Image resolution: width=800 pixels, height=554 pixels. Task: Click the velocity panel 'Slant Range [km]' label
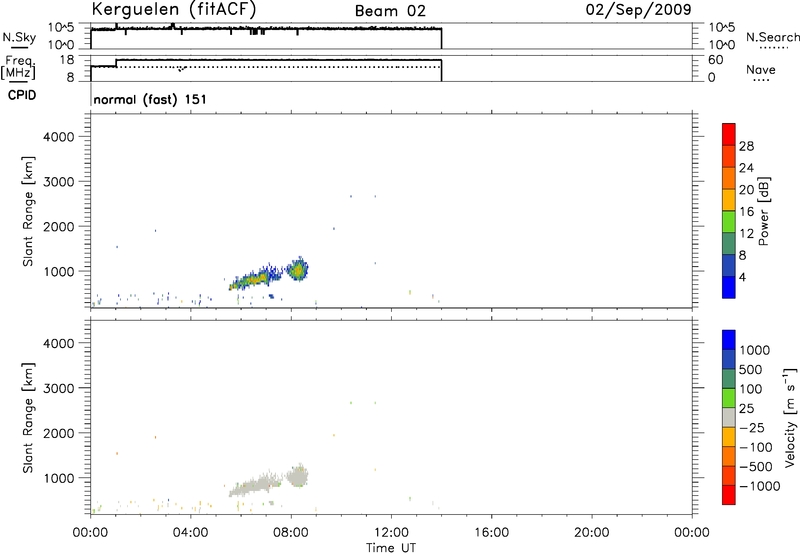[28, 417]
